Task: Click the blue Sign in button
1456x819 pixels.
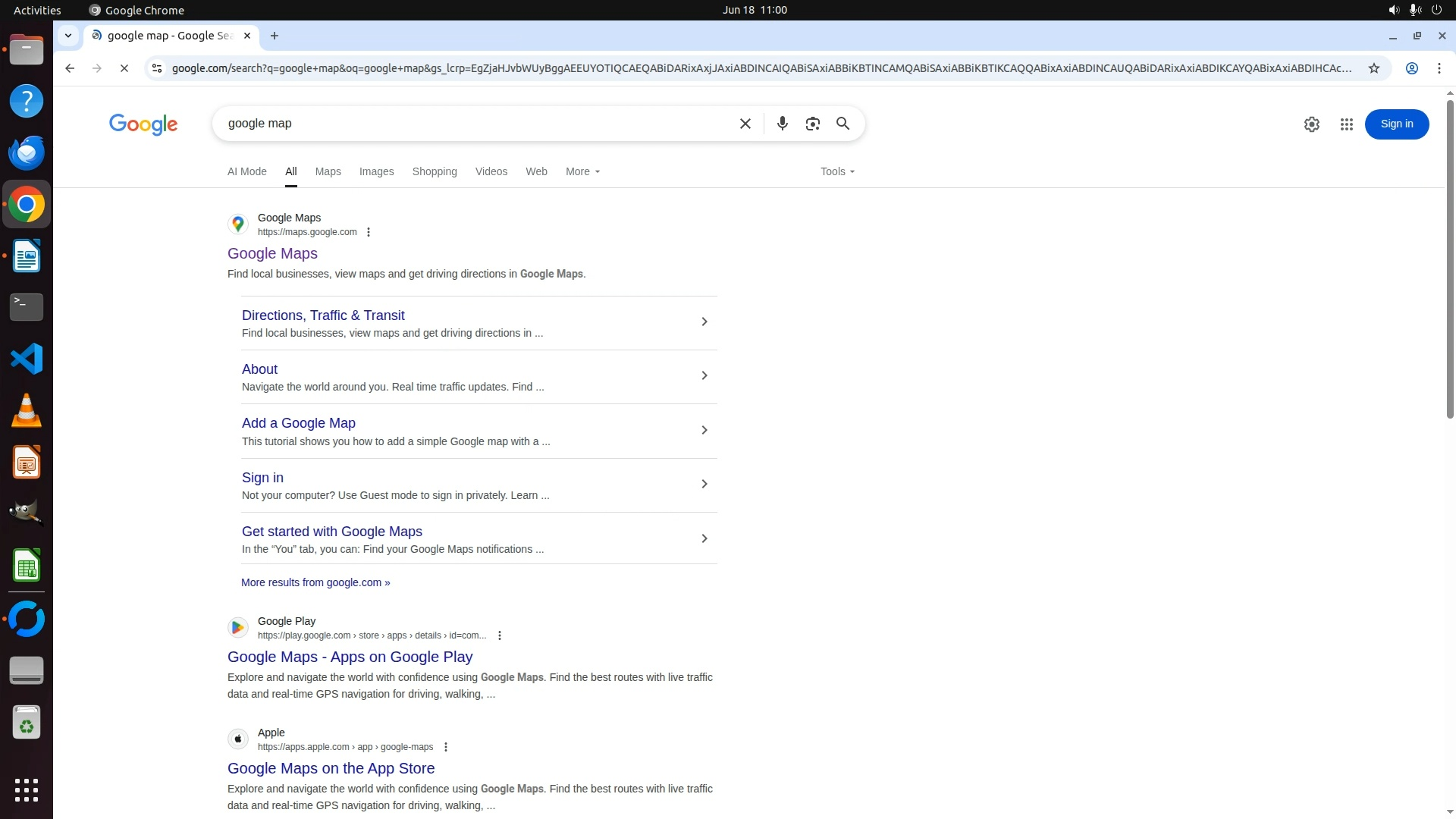Action: click(1396, 124)
